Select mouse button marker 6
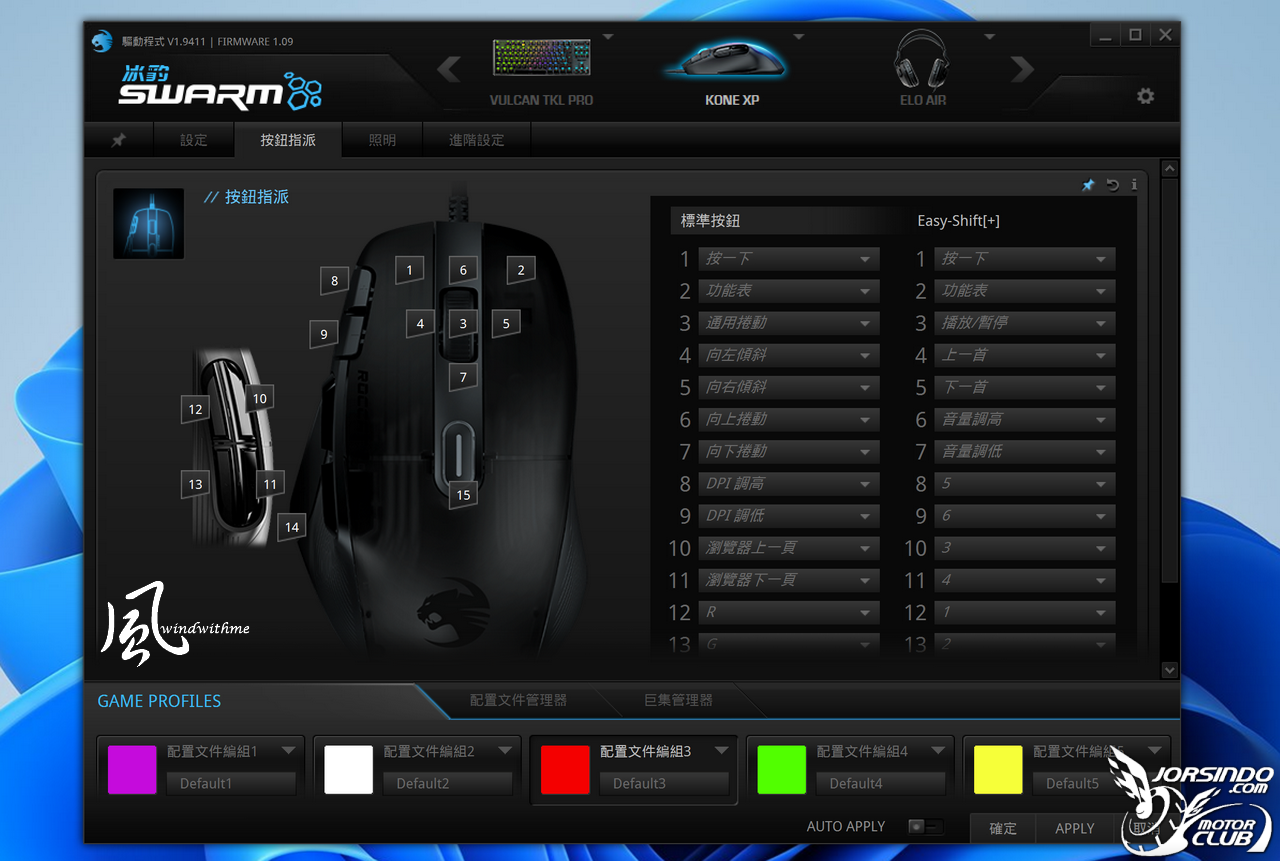 tap(463, 269)
